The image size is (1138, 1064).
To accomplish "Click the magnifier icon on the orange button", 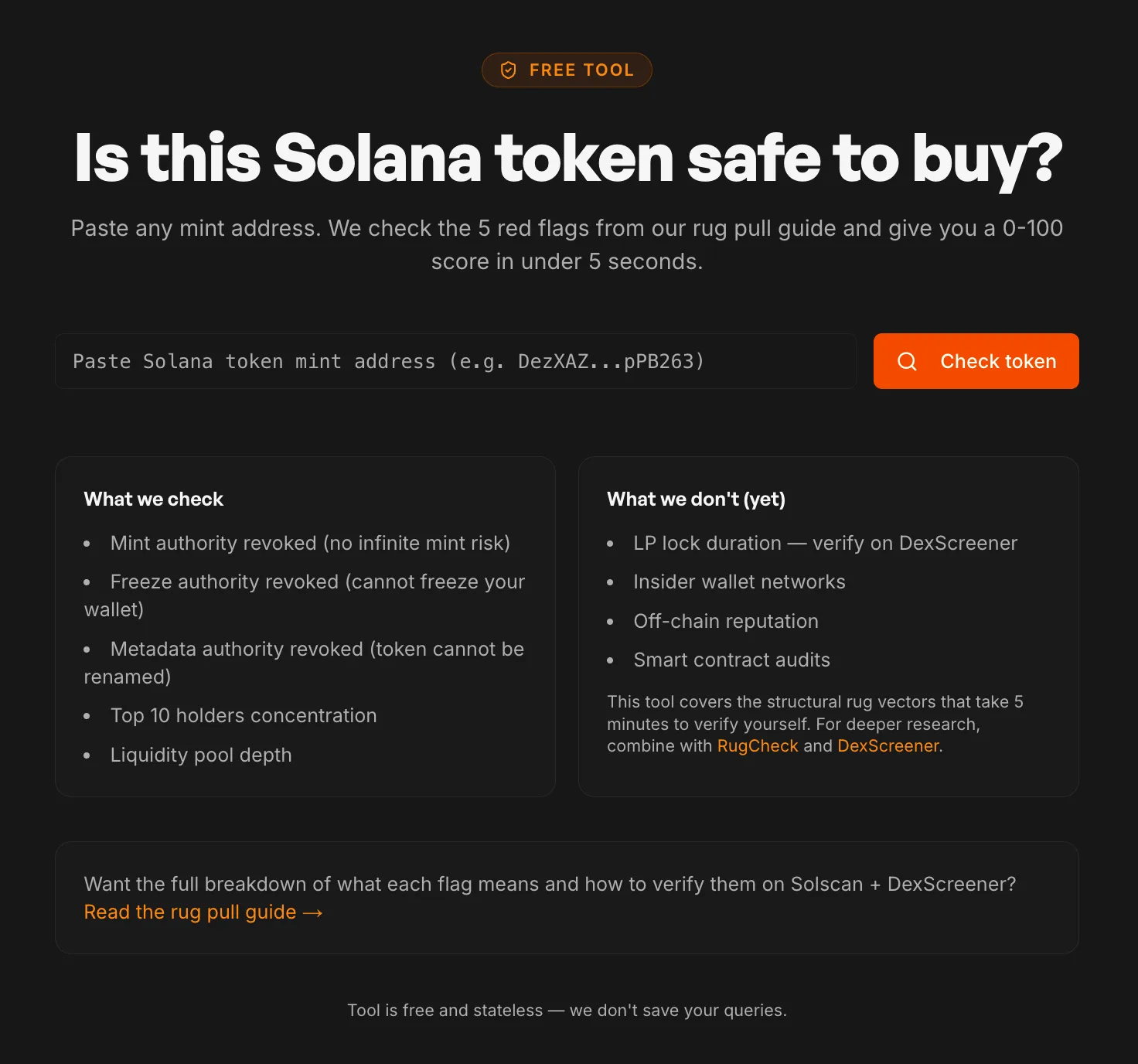I will [x=907, y=361].
